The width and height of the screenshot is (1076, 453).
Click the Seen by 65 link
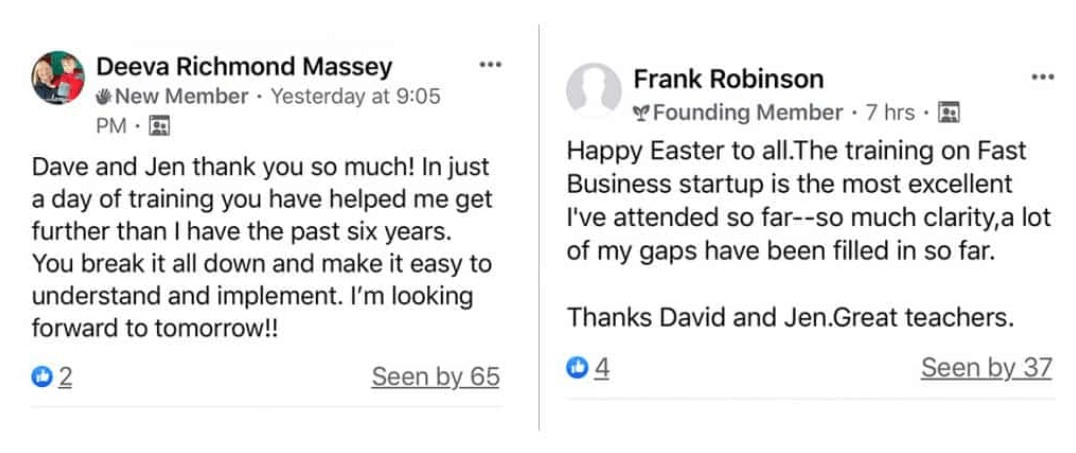click(435, 377)
